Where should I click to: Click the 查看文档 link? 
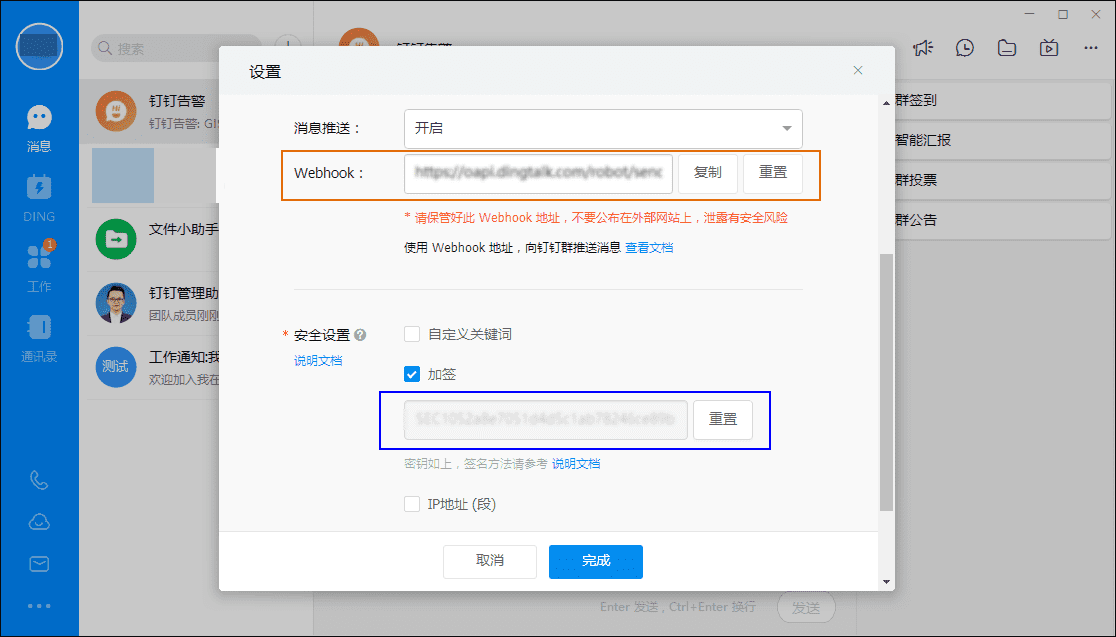tap(649, 247)
